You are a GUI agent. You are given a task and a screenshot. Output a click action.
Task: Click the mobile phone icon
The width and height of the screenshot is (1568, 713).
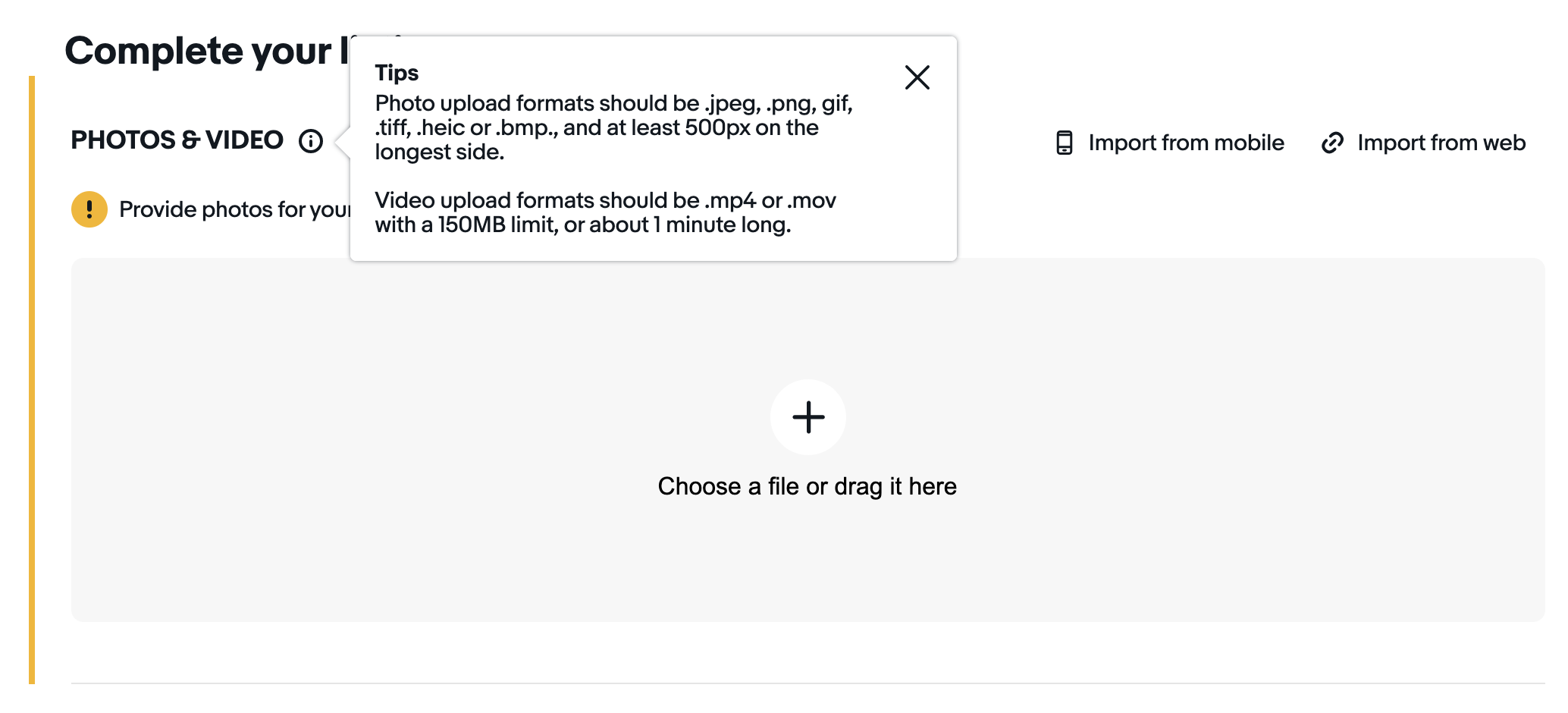[1065, 143]
